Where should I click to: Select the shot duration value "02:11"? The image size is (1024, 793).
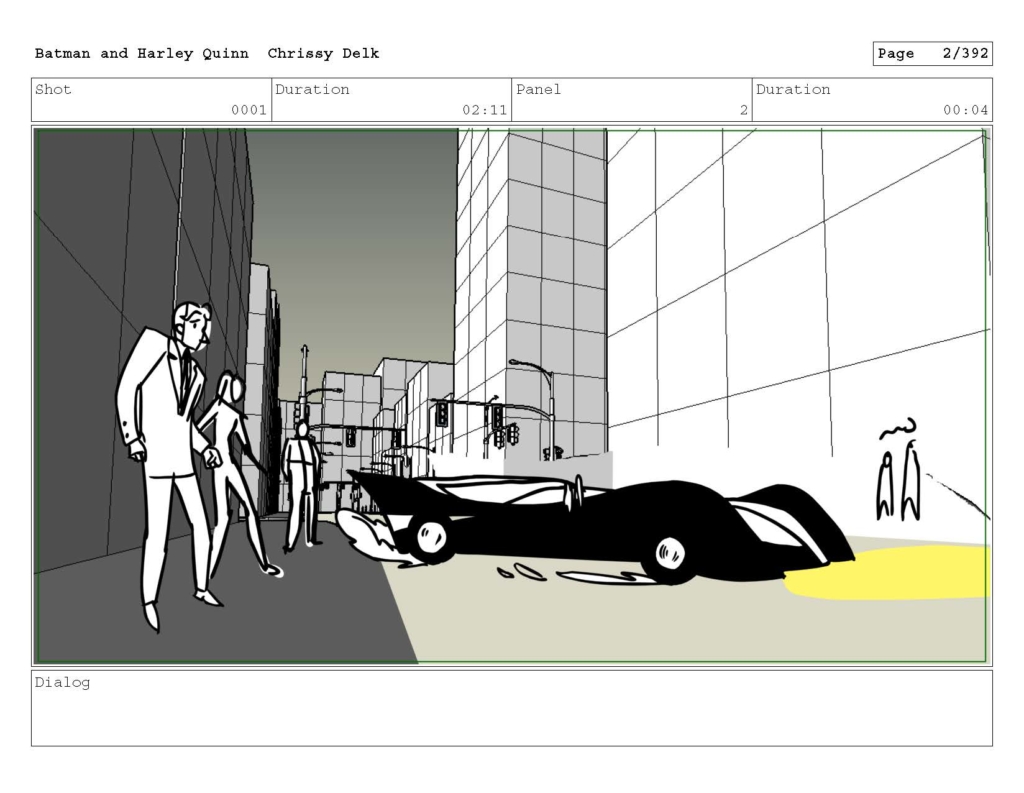click(x=485, y=110)
